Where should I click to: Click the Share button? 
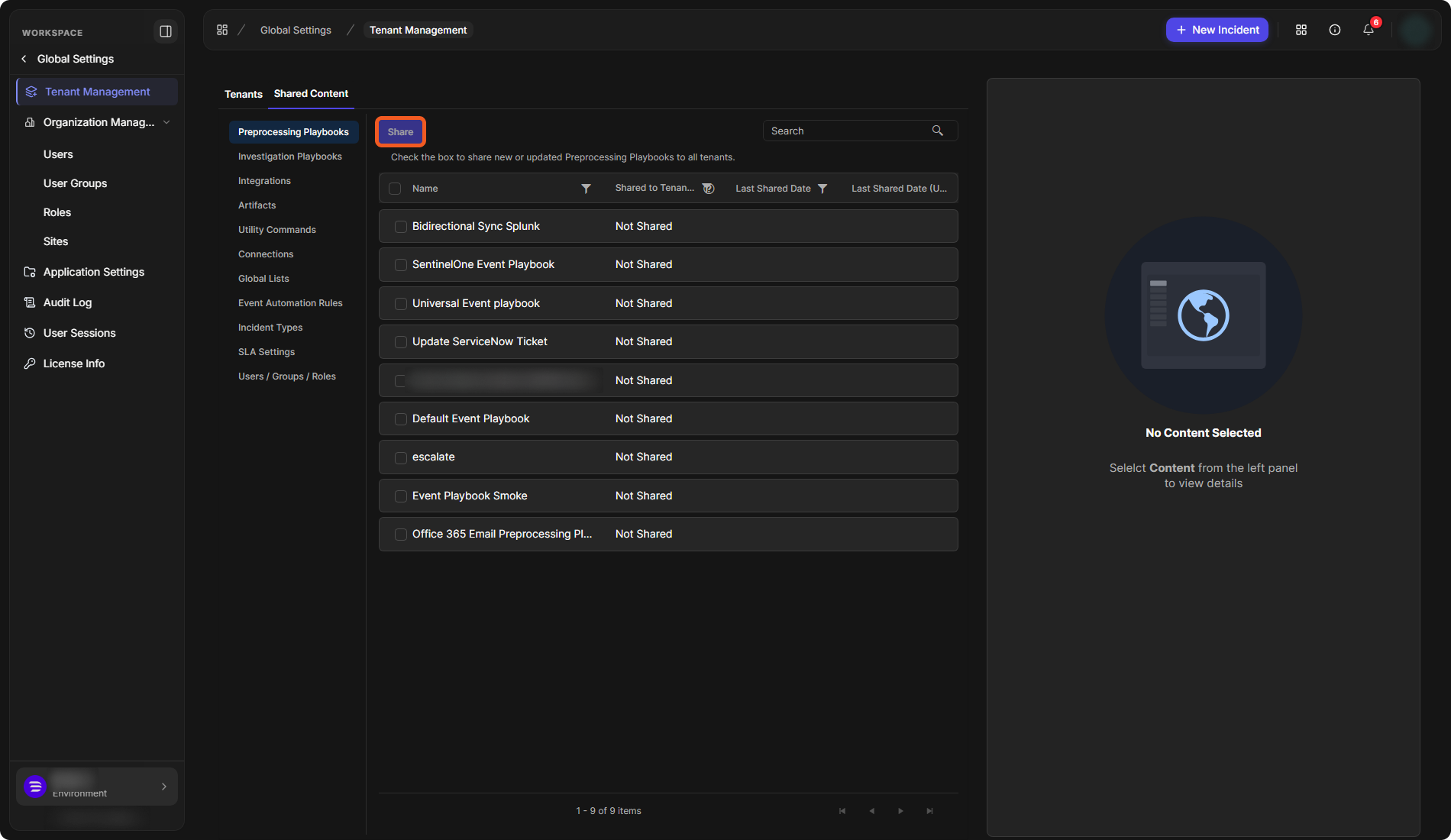click(x=400, y=132)
